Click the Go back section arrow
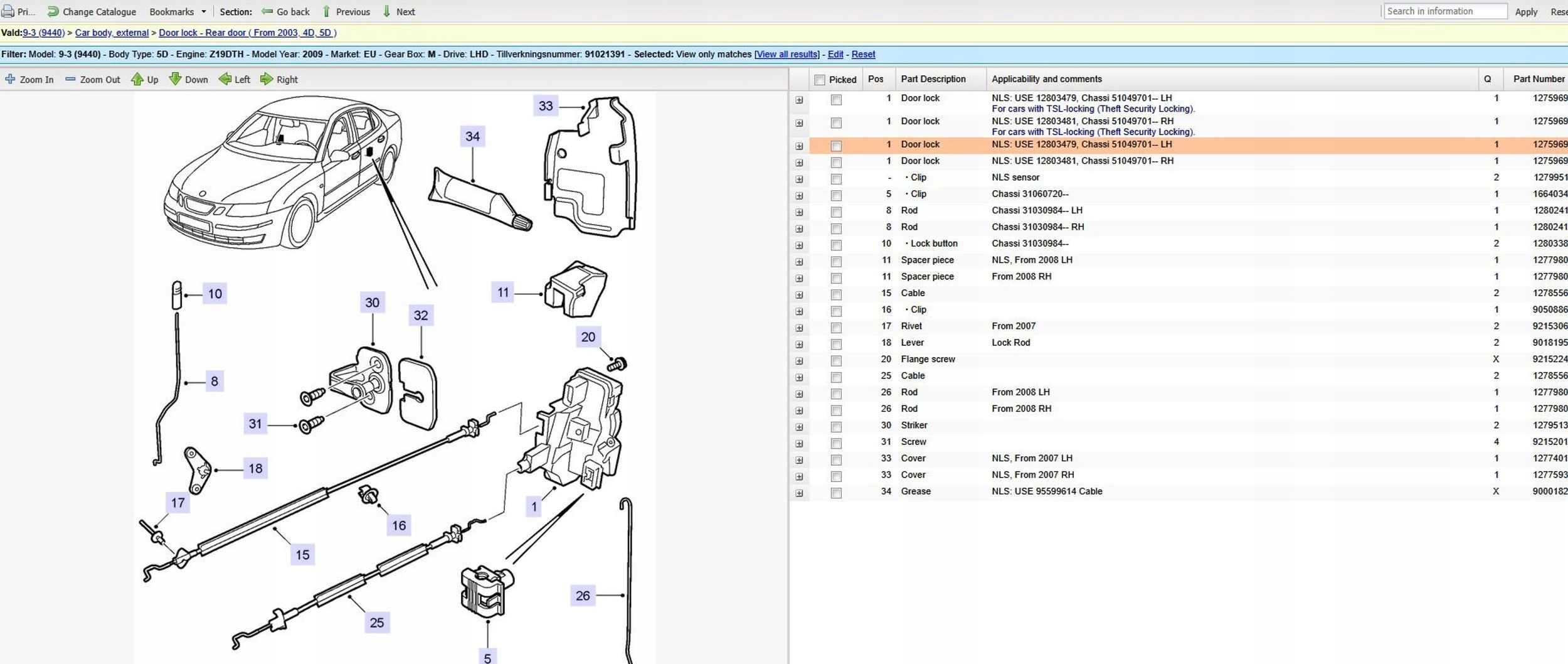 point(267,11)
